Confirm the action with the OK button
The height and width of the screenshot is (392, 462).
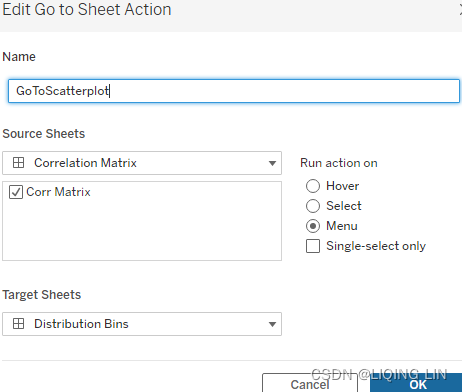pos(416,383)
